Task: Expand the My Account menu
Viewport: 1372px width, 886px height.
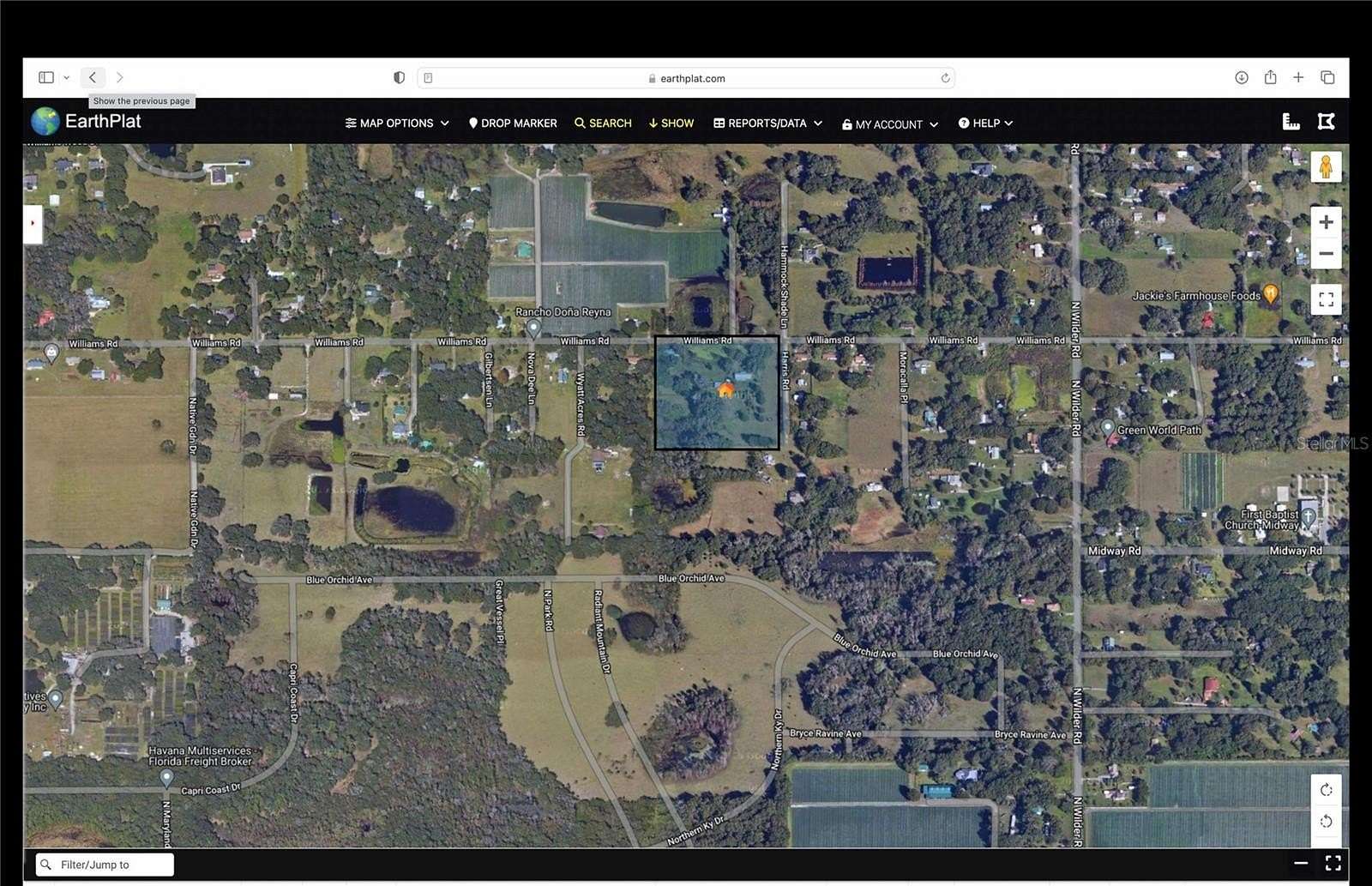Action: coord(889,124)
